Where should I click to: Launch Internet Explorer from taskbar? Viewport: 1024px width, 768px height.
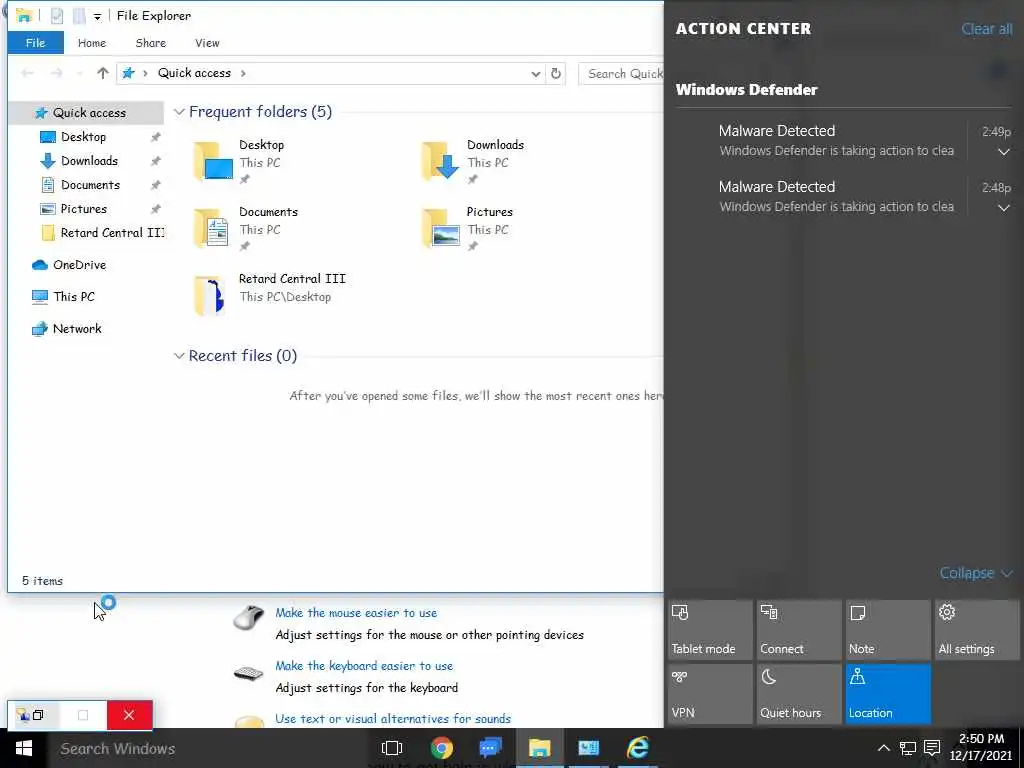[x=638, y=748]
